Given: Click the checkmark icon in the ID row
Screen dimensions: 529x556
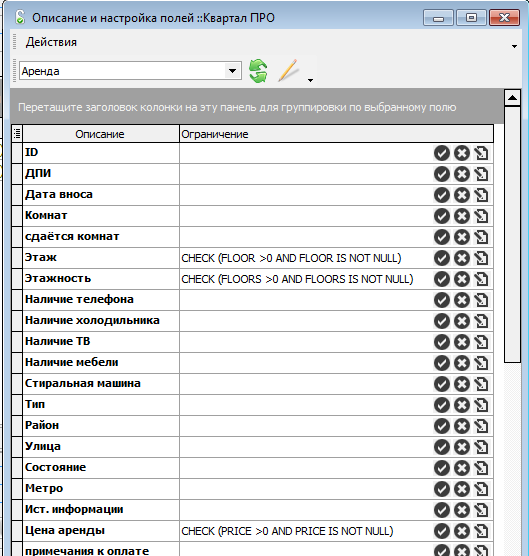Looking at the screenshot, I should pos(442,153).
